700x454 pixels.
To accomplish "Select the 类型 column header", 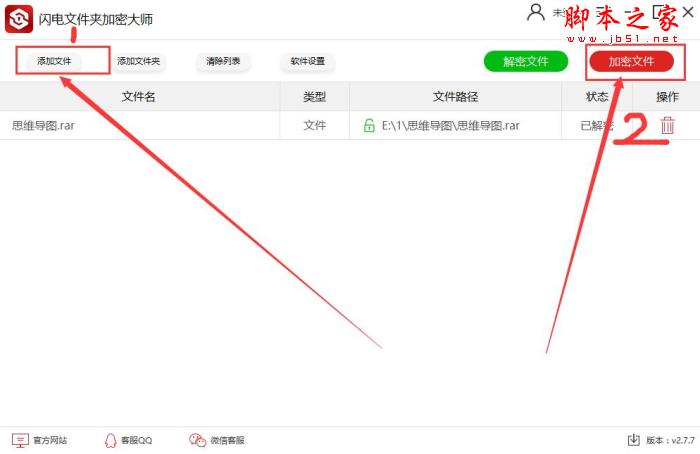I will pos(315,96).
